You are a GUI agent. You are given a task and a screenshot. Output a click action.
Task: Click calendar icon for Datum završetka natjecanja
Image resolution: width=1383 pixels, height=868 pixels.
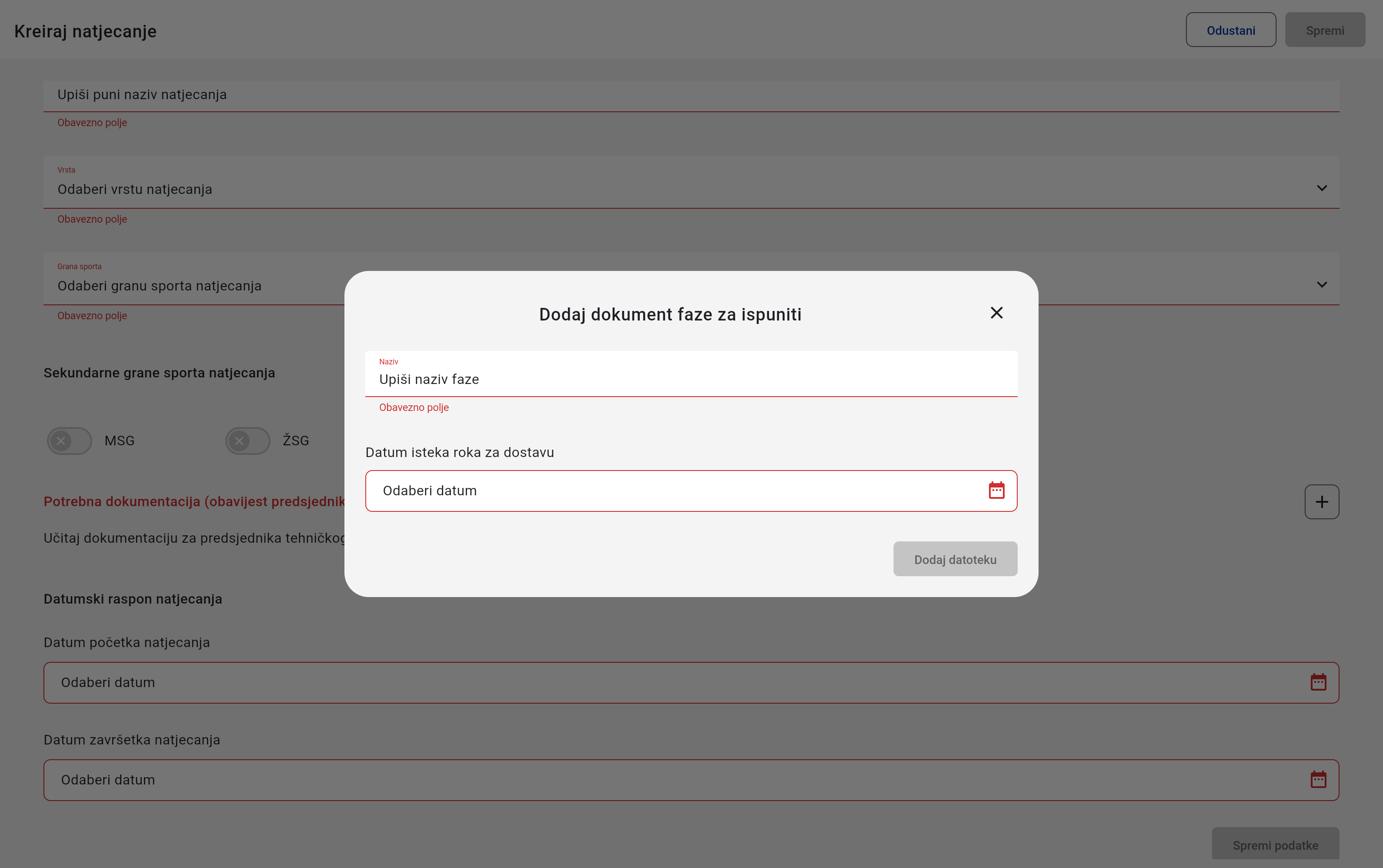click(1318, 780)
